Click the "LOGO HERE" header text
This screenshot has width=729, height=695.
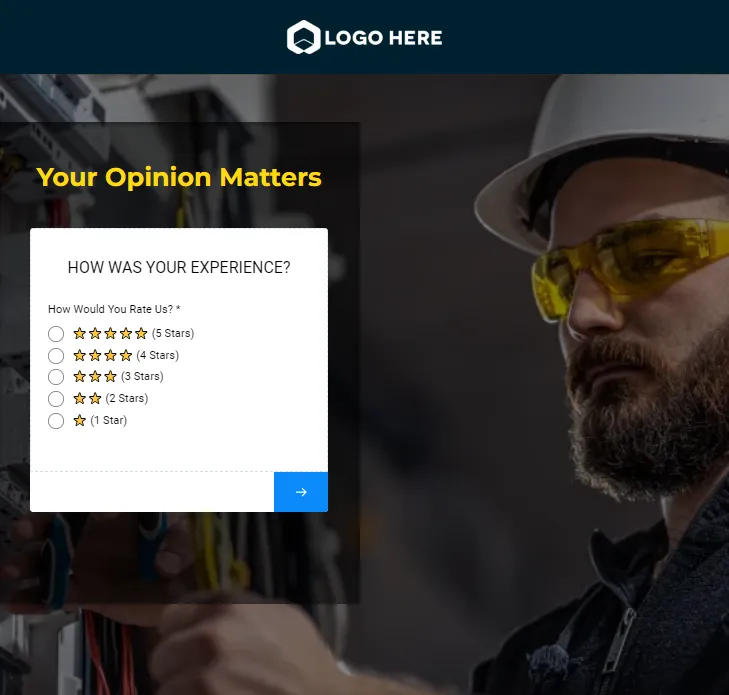[384, 38]
